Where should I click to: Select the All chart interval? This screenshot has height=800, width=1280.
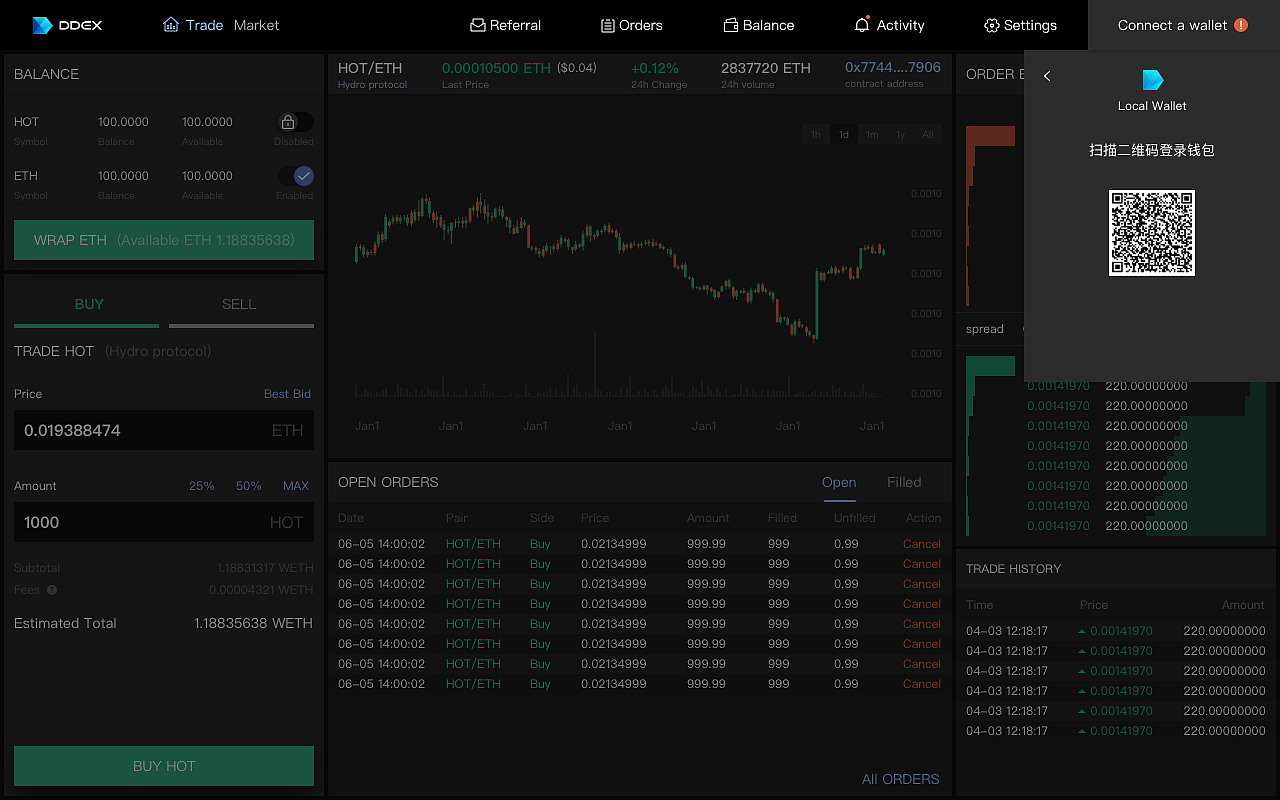click(928, 134)
